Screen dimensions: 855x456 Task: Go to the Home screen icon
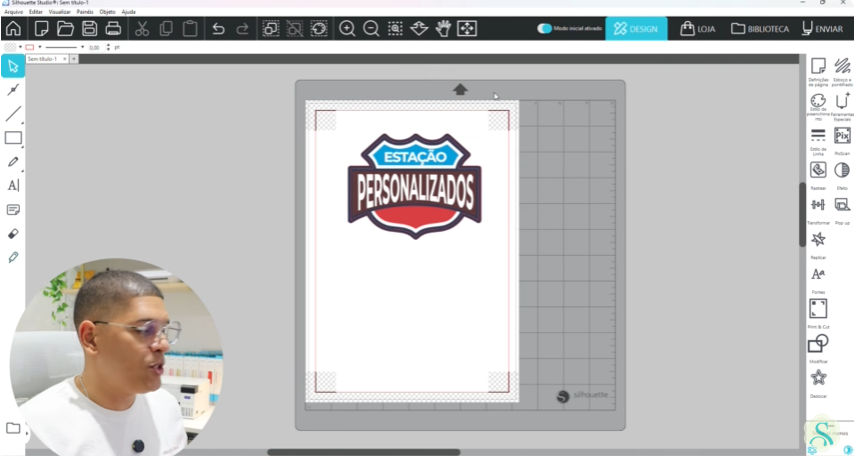13,28
